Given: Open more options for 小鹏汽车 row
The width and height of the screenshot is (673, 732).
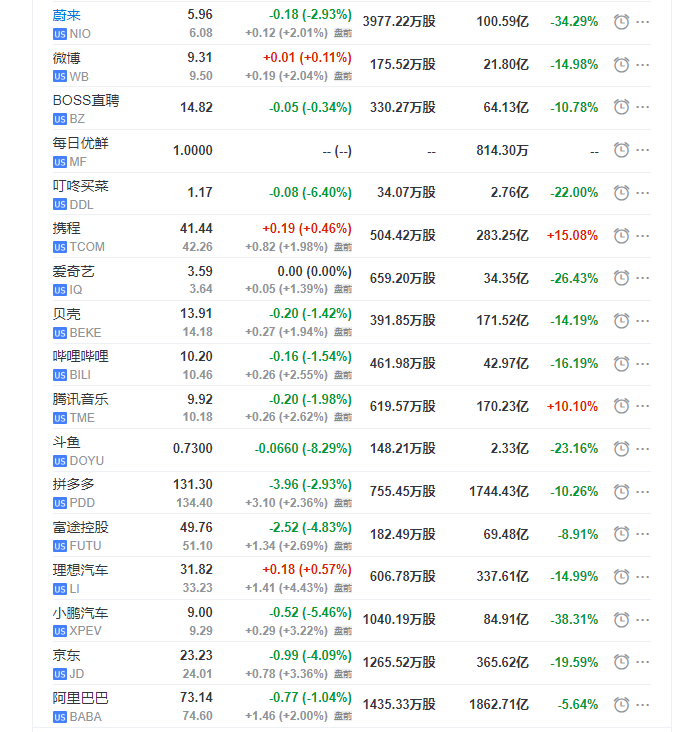Looking at the screenshot, I should coord(643,620).
